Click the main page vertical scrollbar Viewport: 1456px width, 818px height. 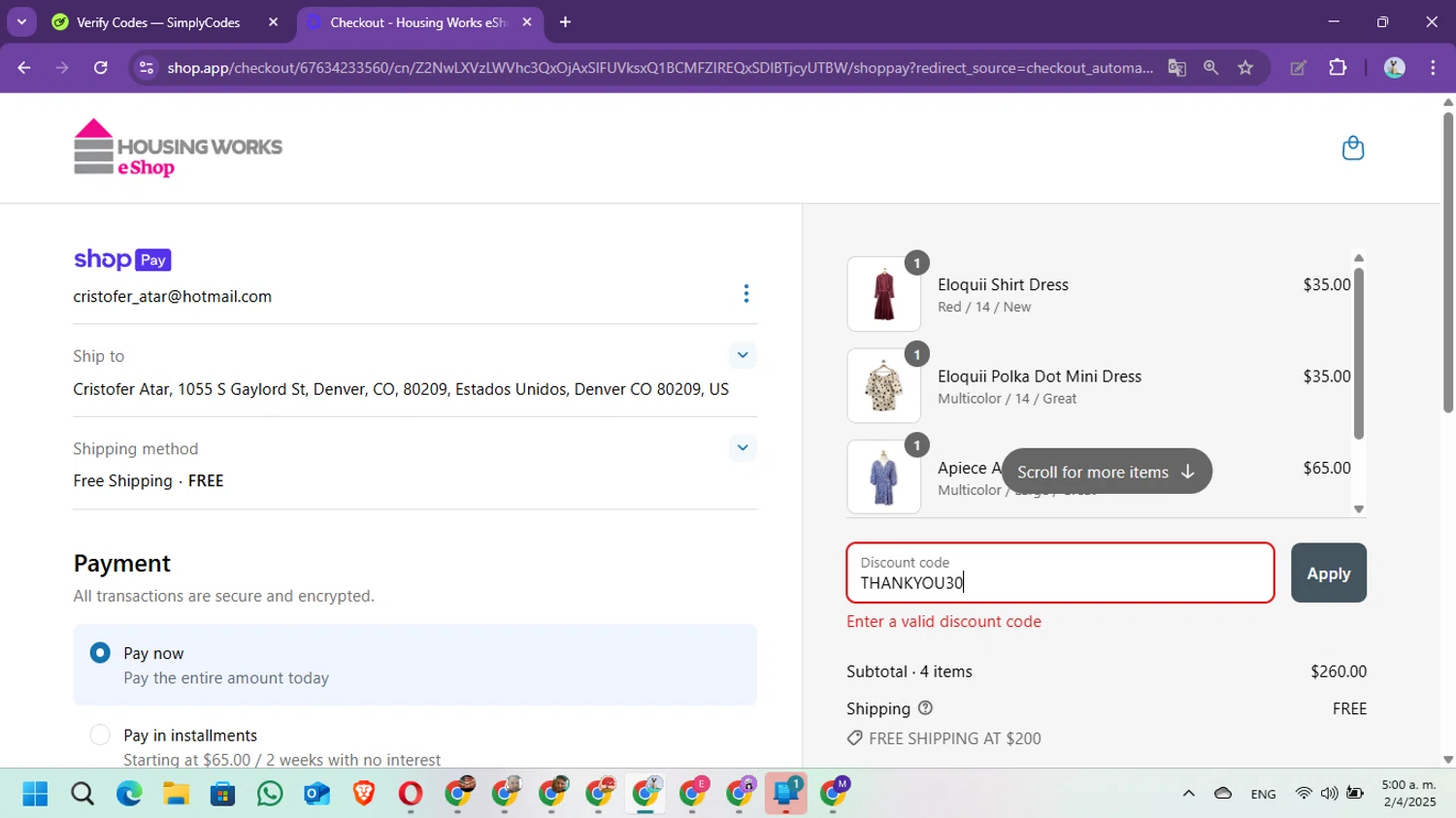coord(1448,262)
